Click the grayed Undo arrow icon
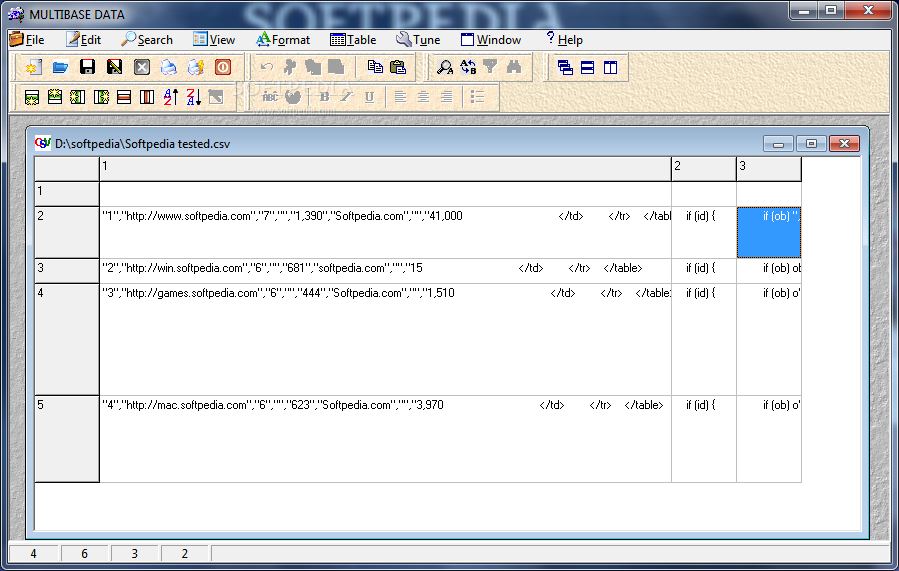899x571 pixels. [267, 67]
